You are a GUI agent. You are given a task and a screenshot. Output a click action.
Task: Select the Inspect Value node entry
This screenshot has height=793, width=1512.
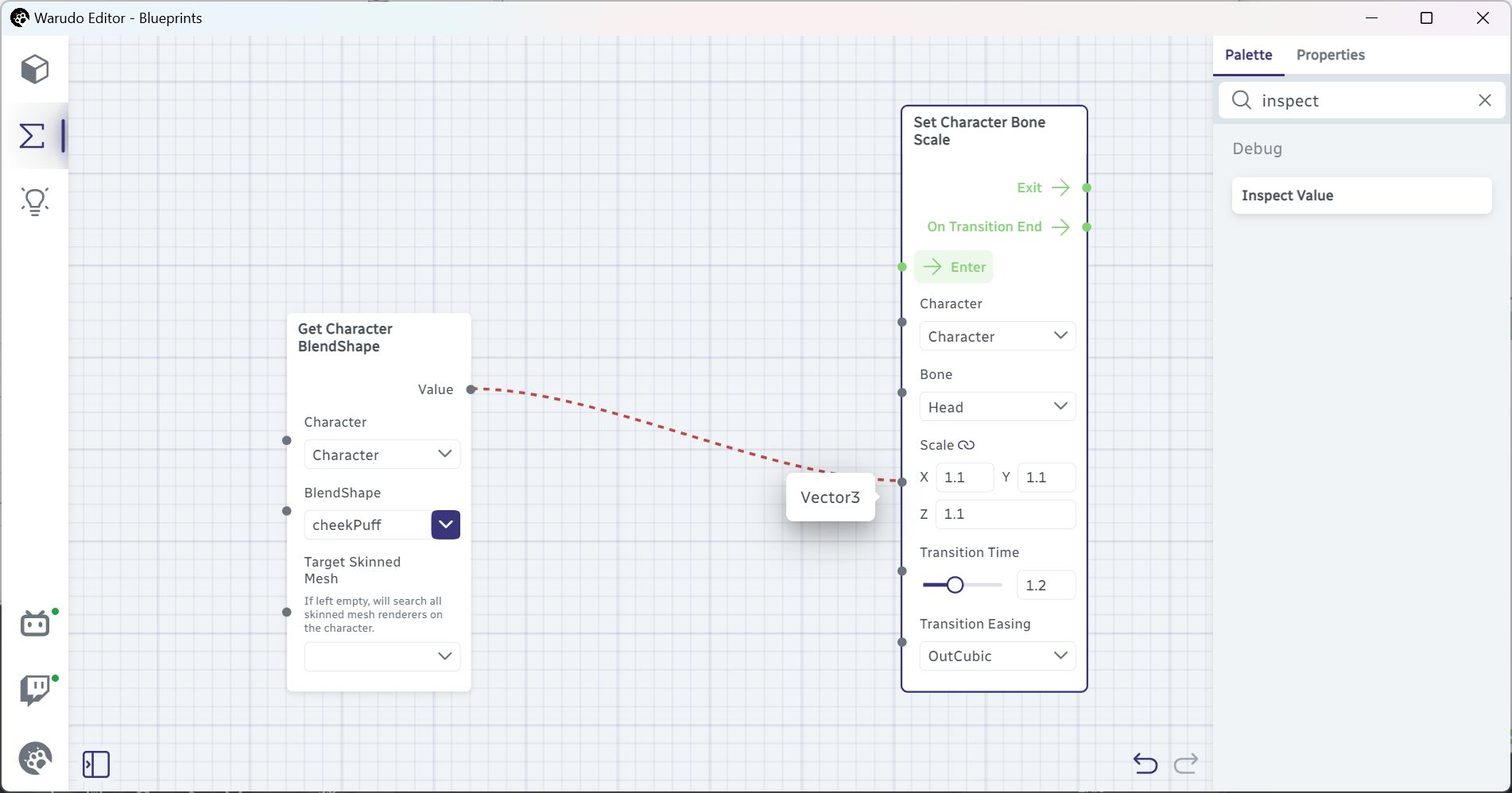click(1362, 195)
